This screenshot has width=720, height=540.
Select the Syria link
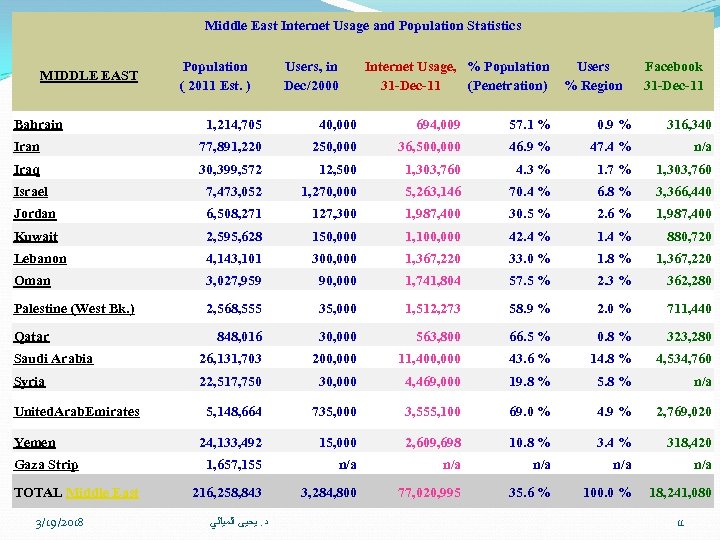(x=29, y=382)
